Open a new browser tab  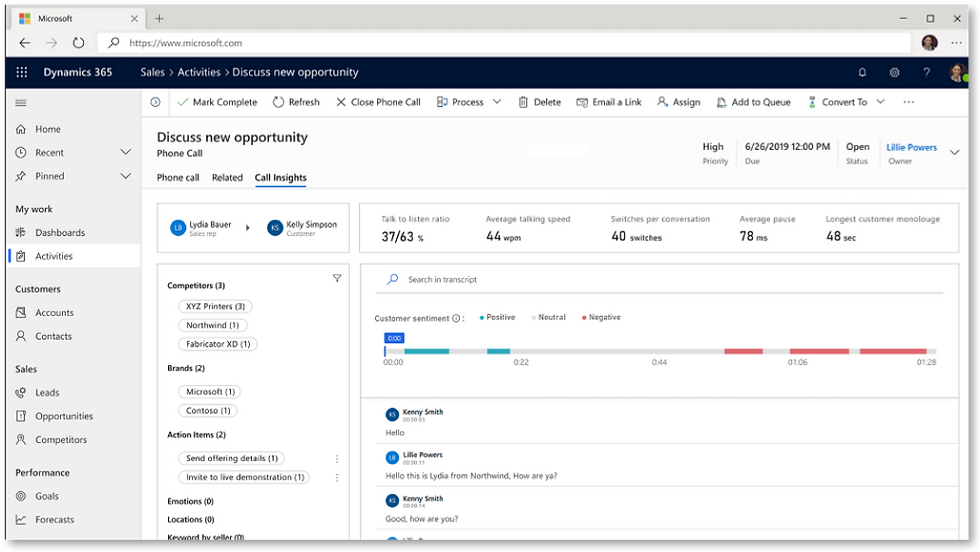tap(159, 19)
